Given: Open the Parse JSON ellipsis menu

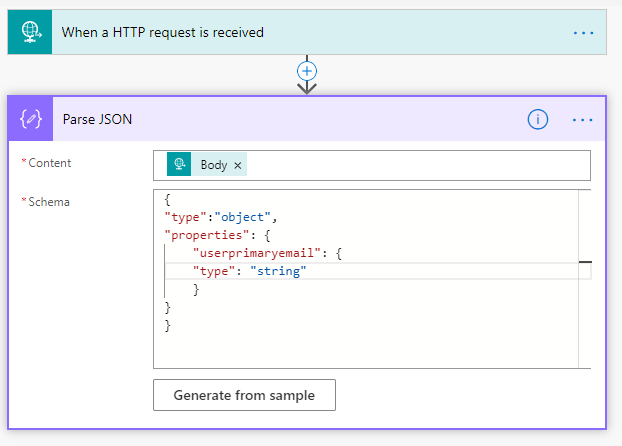Looking at the screenshot, I should (x=583, y=119).
